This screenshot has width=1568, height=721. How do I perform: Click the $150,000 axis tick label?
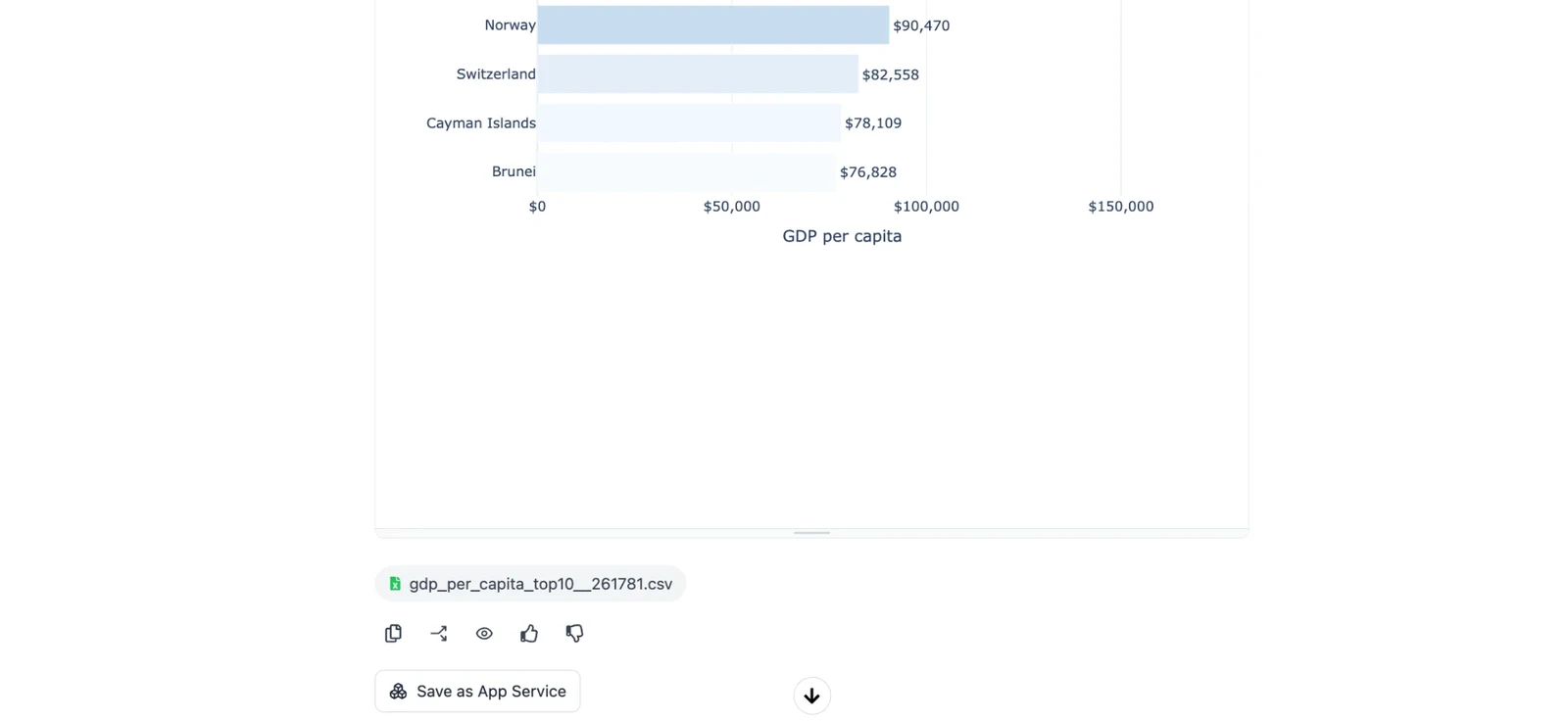1121,207
